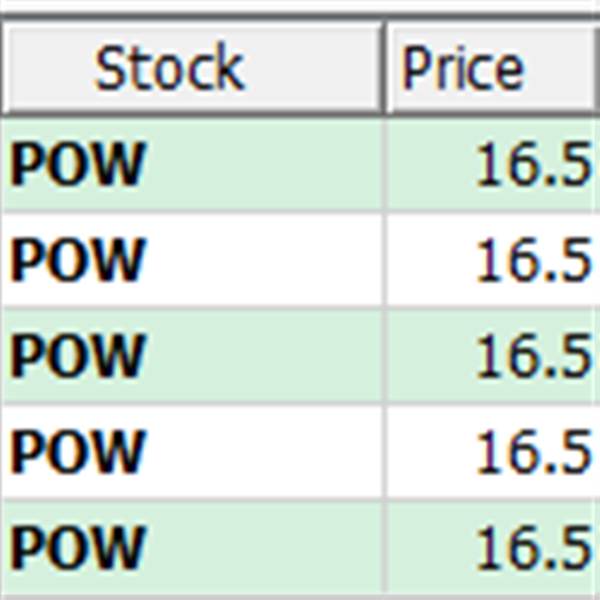Select the third POW stock cell
600x600 pixels.
[x=191, y=356]
